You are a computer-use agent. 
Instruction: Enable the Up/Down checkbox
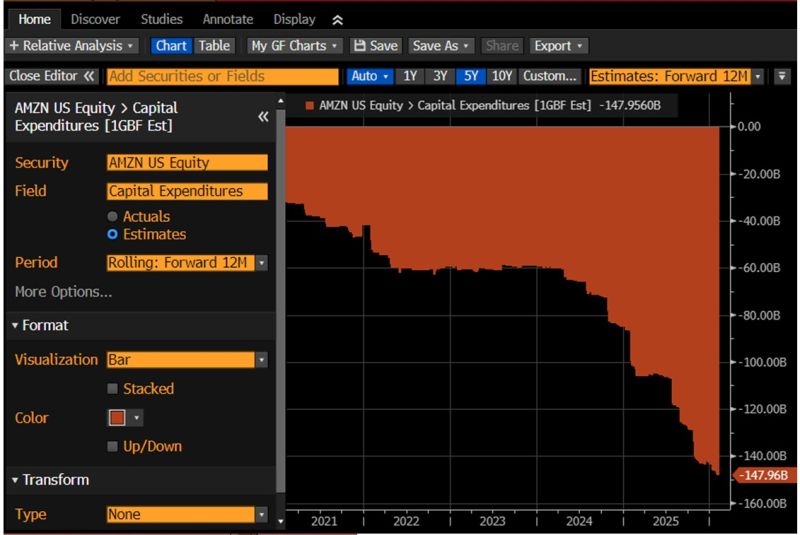[x=113, y=446]
